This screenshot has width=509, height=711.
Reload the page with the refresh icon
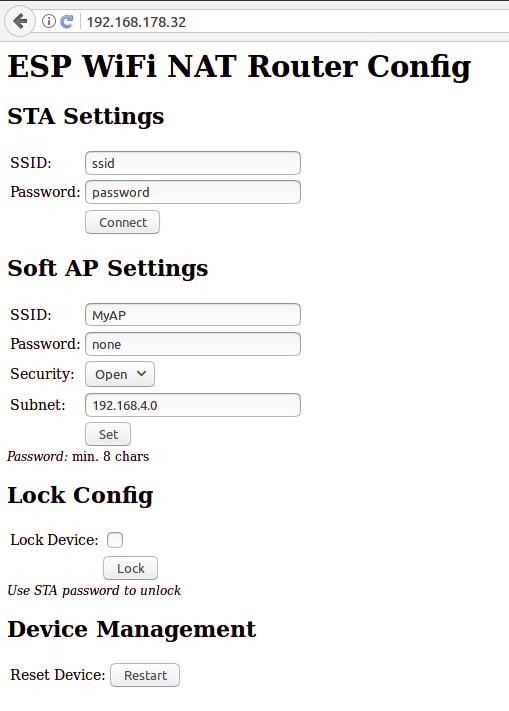point(67,21)
